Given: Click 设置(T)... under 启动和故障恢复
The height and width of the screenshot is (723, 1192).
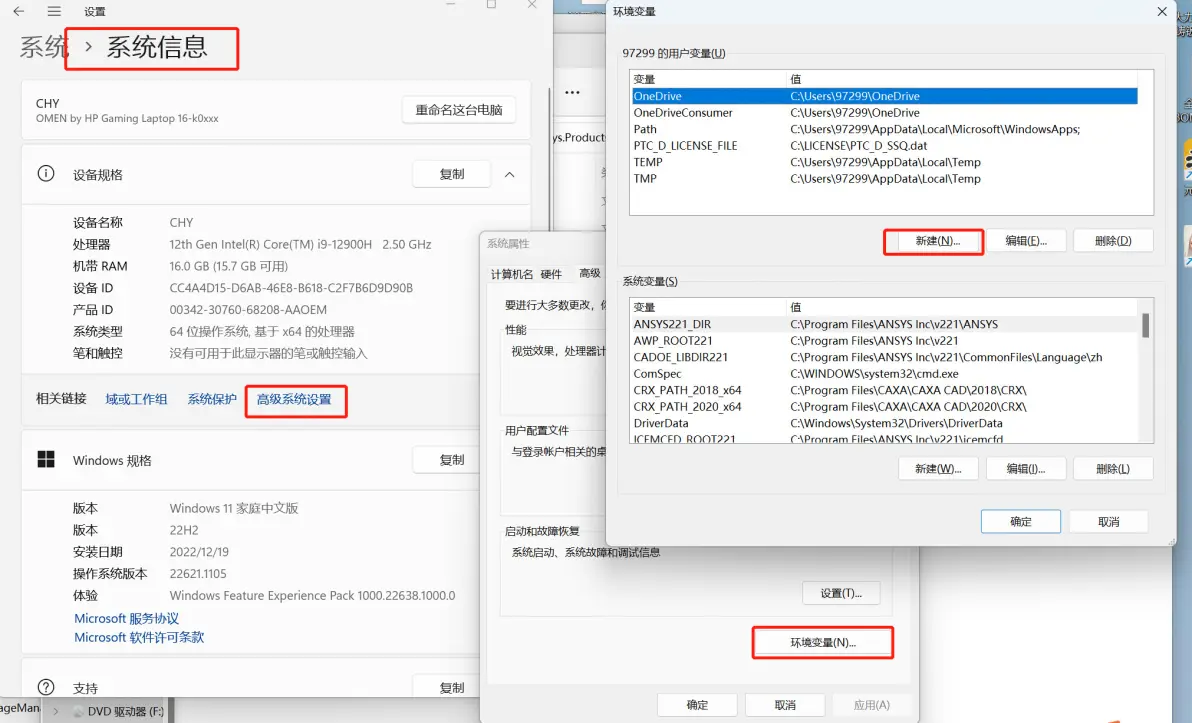Looking at the screenshot, I should click(841, 593).
